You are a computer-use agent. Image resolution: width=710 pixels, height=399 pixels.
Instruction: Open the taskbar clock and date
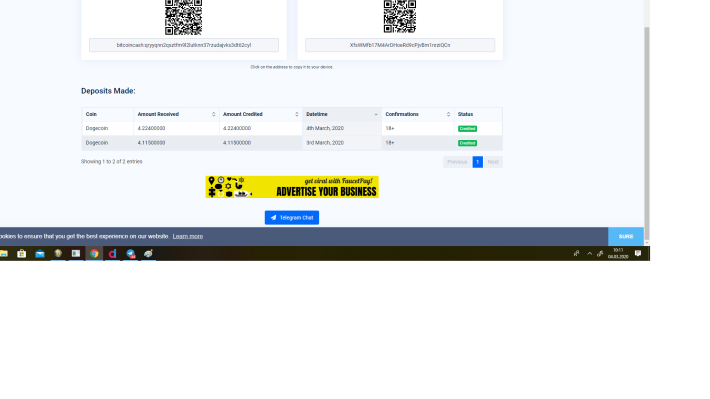point(618,254)
